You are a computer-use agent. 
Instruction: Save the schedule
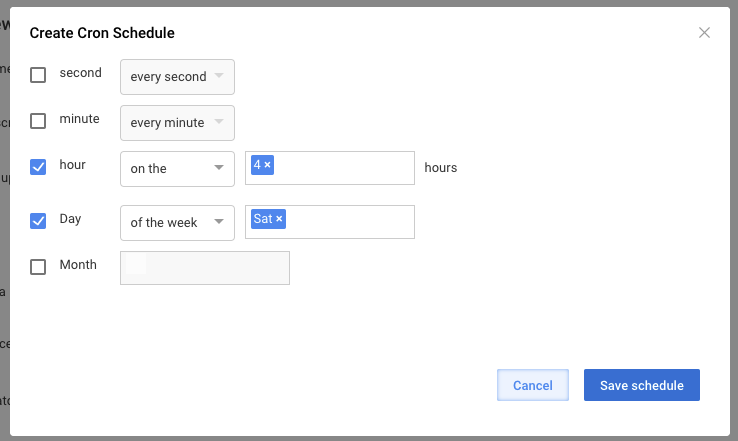coord(642,385)
